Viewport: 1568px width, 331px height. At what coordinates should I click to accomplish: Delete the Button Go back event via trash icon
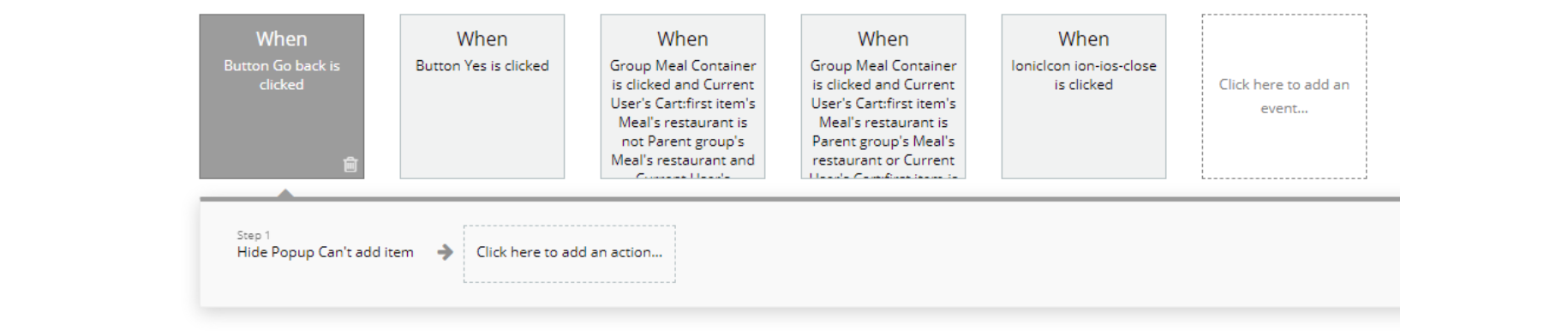coord(350,165)
